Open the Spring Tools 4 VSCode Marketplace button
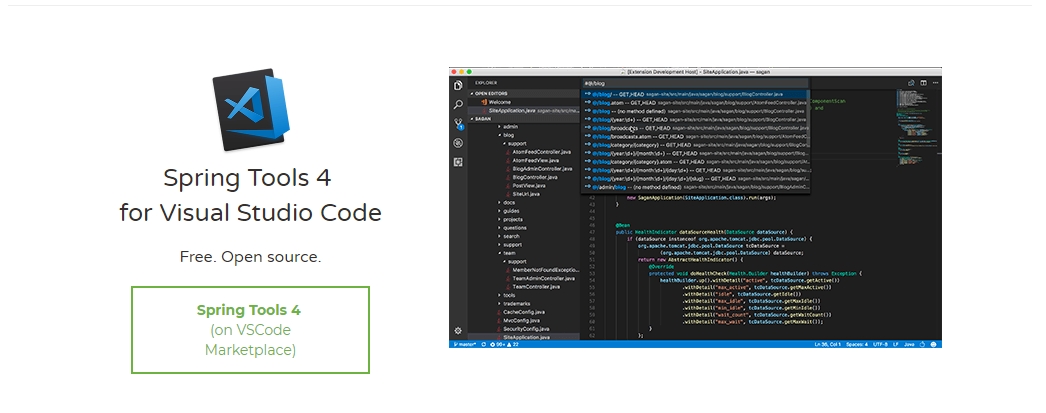The image size is (1046, 413). [250, 330]
